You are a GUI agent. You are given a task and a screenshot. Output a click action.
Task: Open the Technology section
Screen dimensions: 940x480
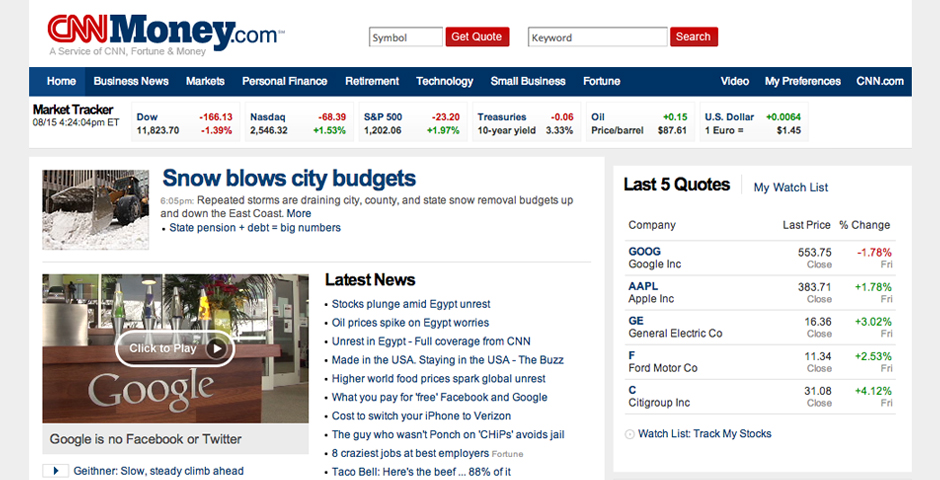[x=445, y=81]
